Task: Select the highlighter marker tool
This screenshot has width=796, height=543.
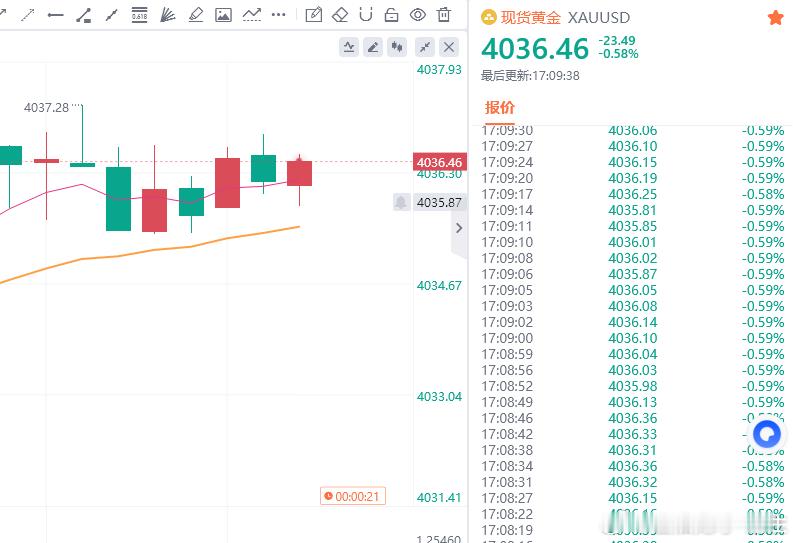Action: coord(195,15)
